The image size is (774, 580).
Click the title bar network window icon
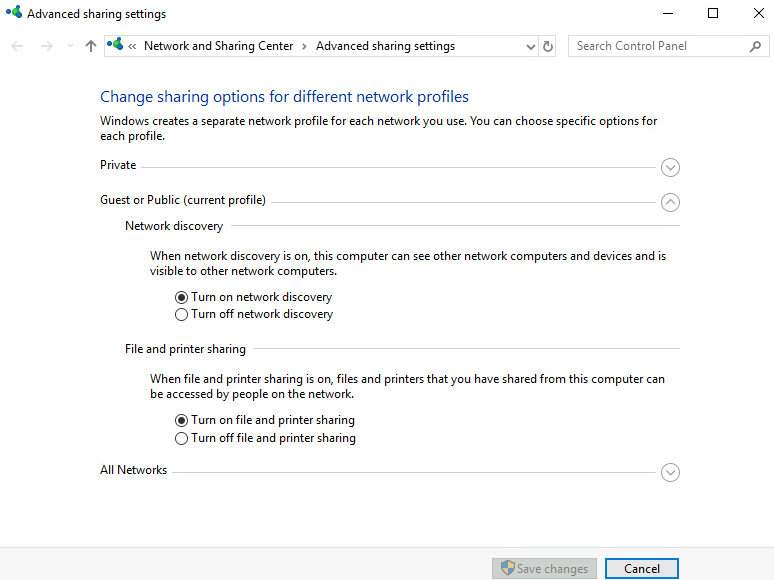[13, 14]
